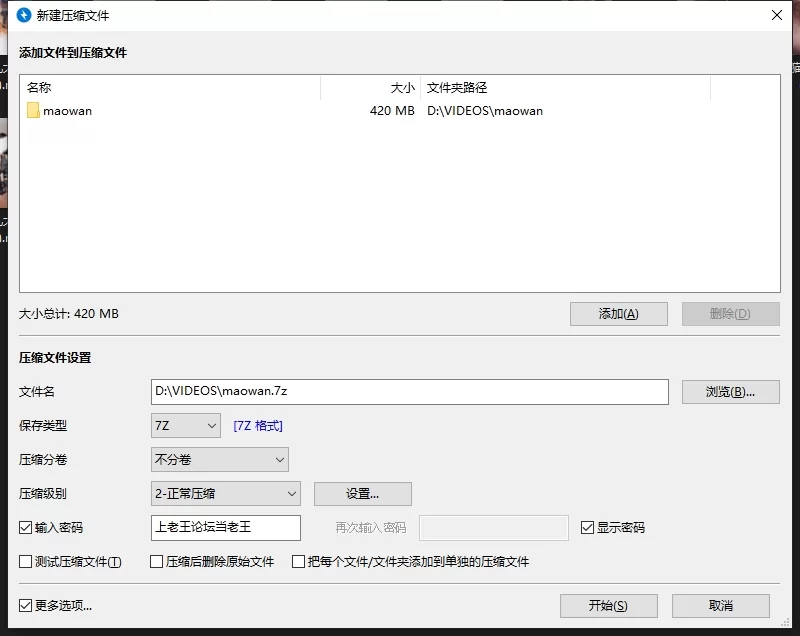The height and width of the screenshot is (636, 800).
Task: Select the maowan folder icon in list
Action: pos(33,111)
